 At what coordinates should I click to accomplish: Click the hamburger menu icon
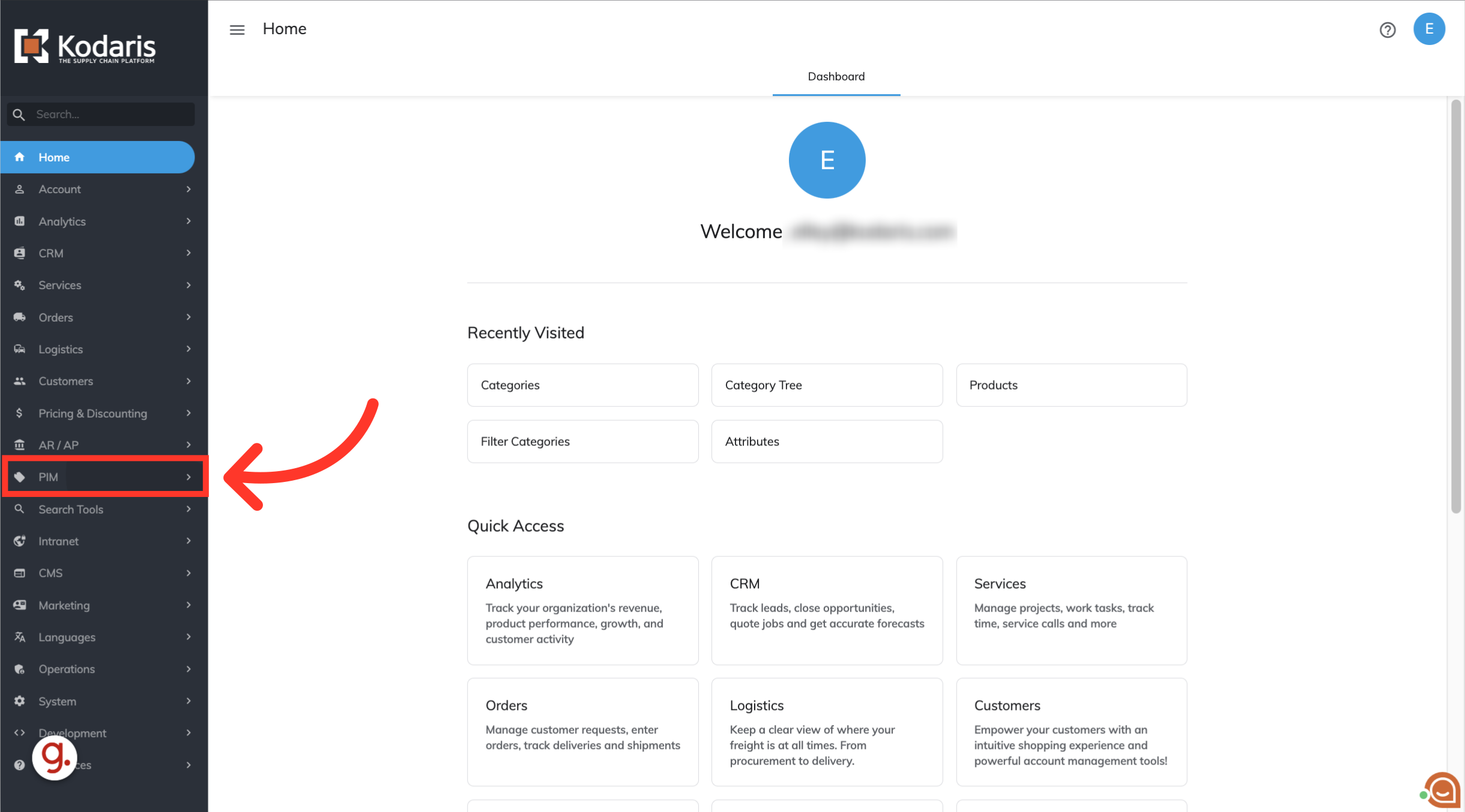237,29
